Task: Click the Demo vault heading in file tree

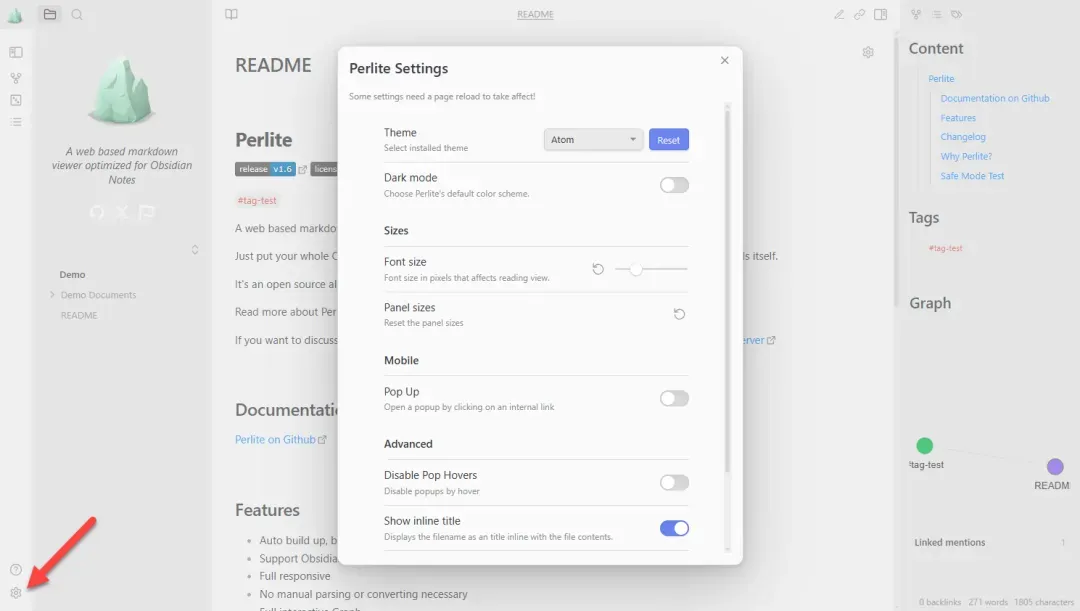Action: [x=72, y=274]
